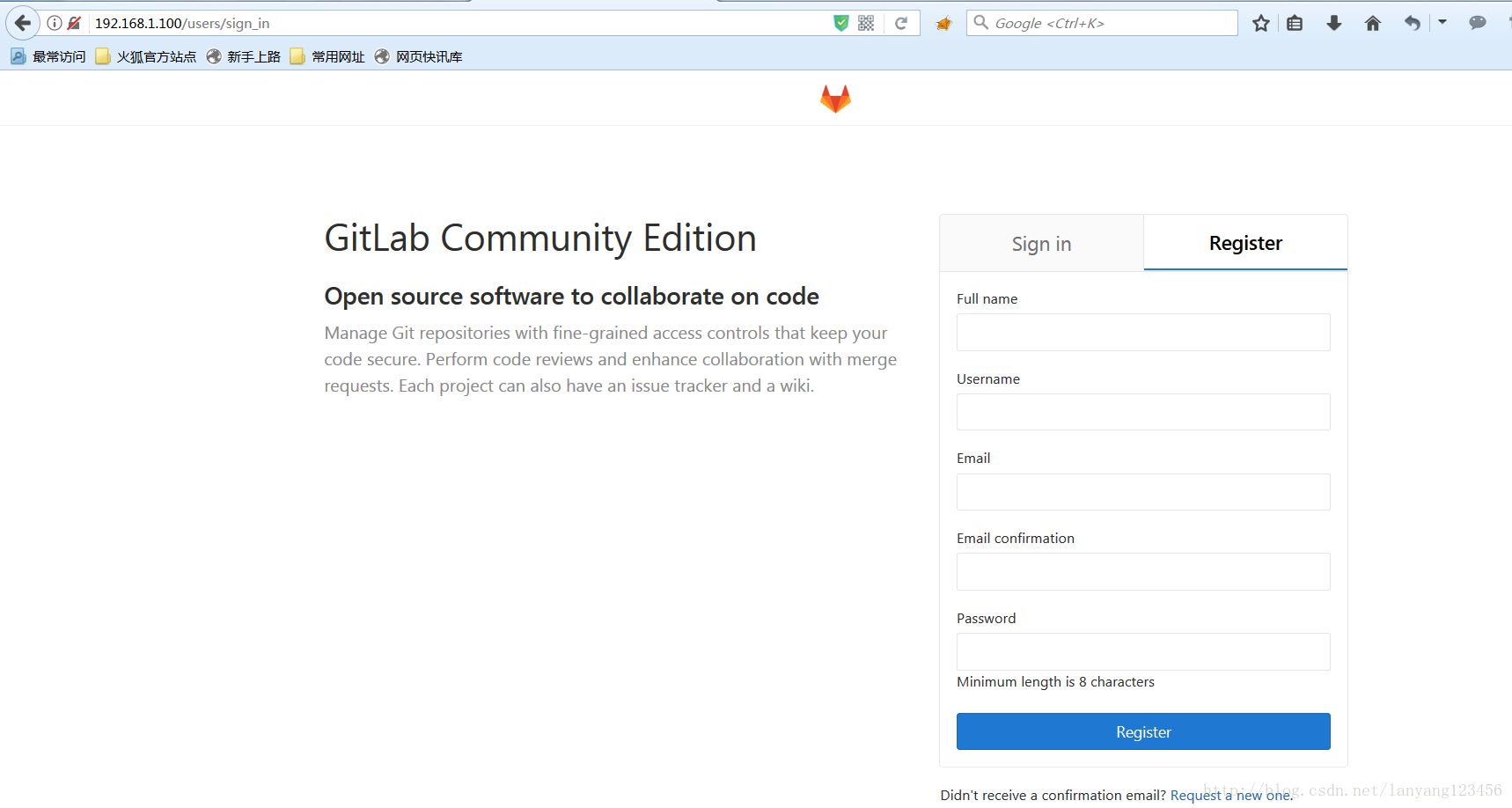Click the insecure connection warning icon
Screen dimensions: 1512x808
(74, 23)
